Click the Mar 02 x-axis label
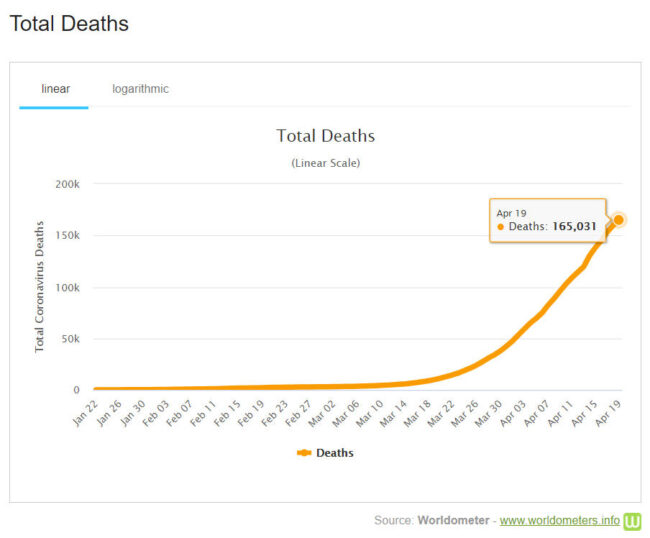 tap(324, 413)
